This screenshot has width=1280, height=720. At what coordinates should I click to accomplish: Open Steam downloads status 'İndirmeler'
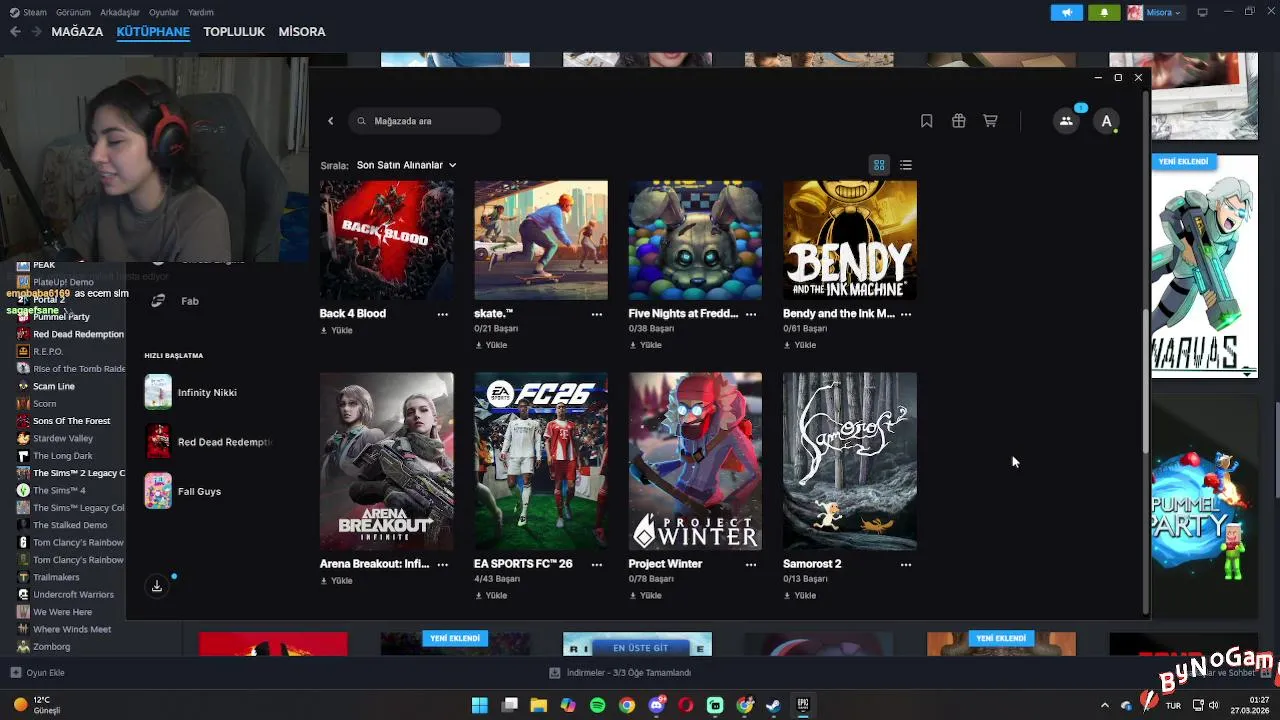coord(621,673)
